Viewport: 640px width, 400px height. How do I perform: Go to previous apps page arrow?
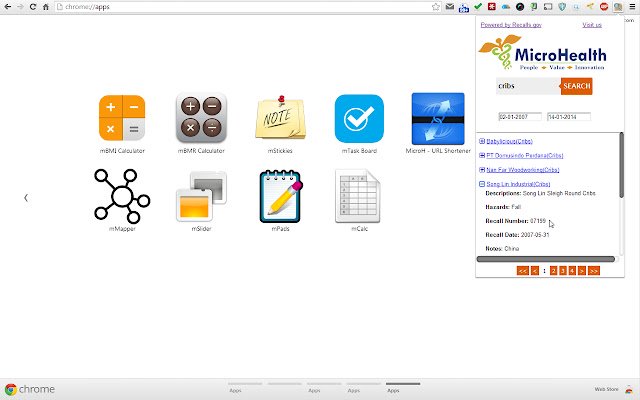pos(26,198)
